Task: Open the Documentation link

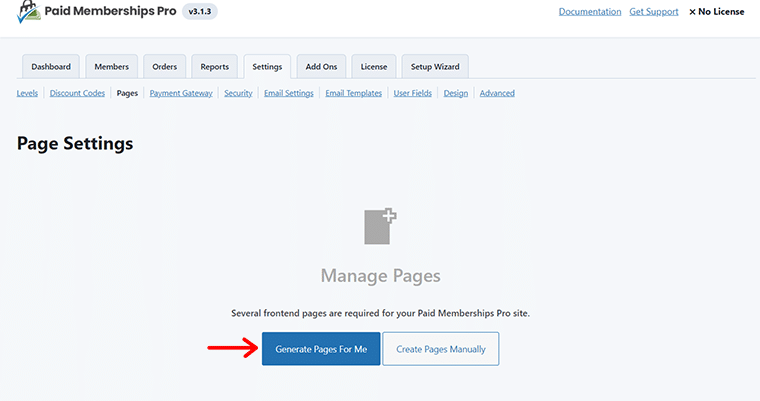Action: click(590, 12)
